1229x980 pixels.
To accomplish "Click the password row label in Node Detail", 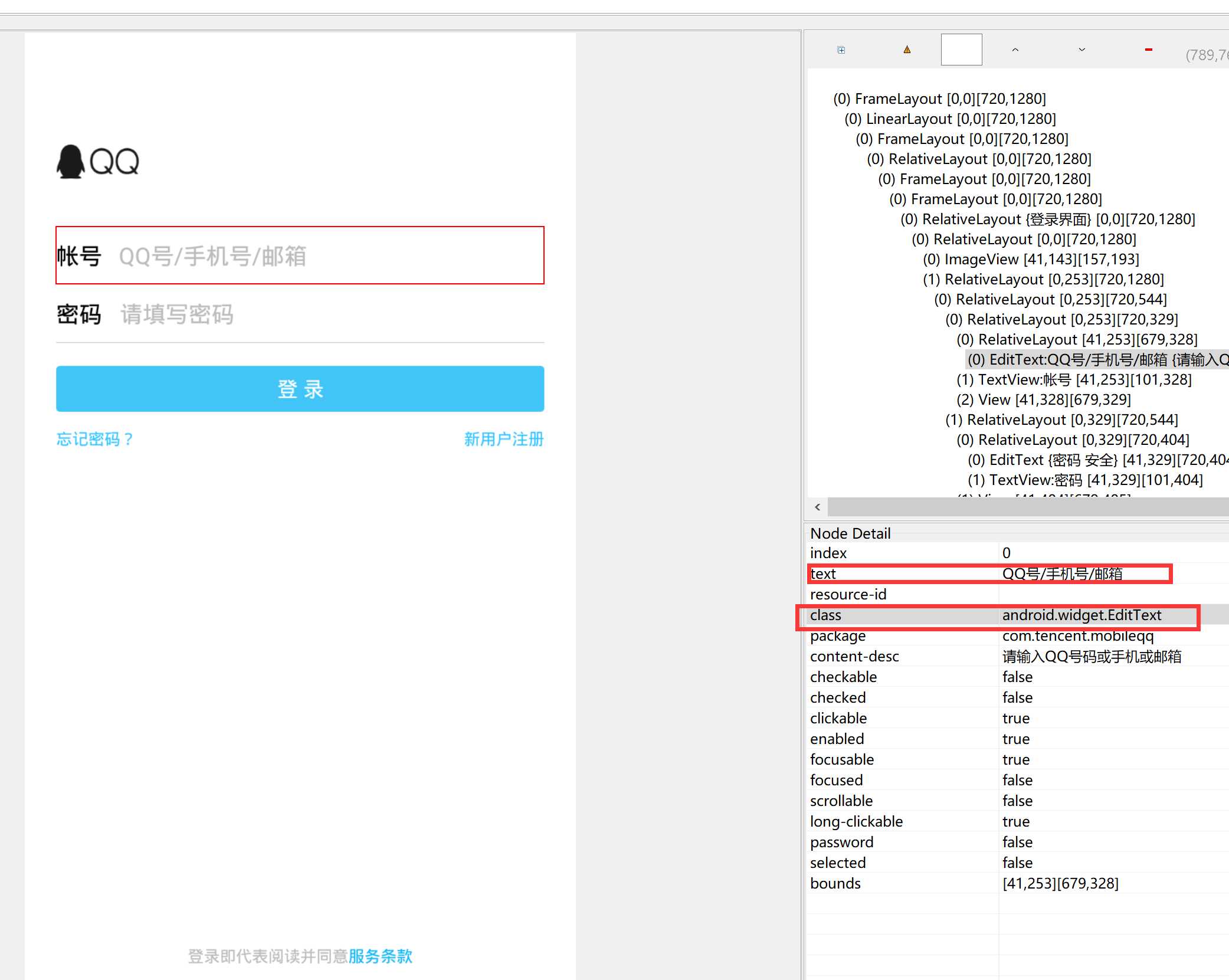I will click(841, 842).
